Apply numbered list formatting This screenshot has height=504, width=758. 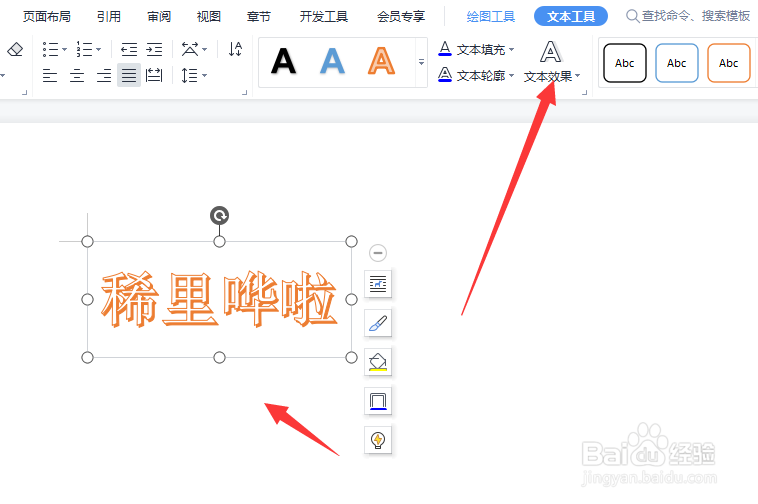coord(85,49)
